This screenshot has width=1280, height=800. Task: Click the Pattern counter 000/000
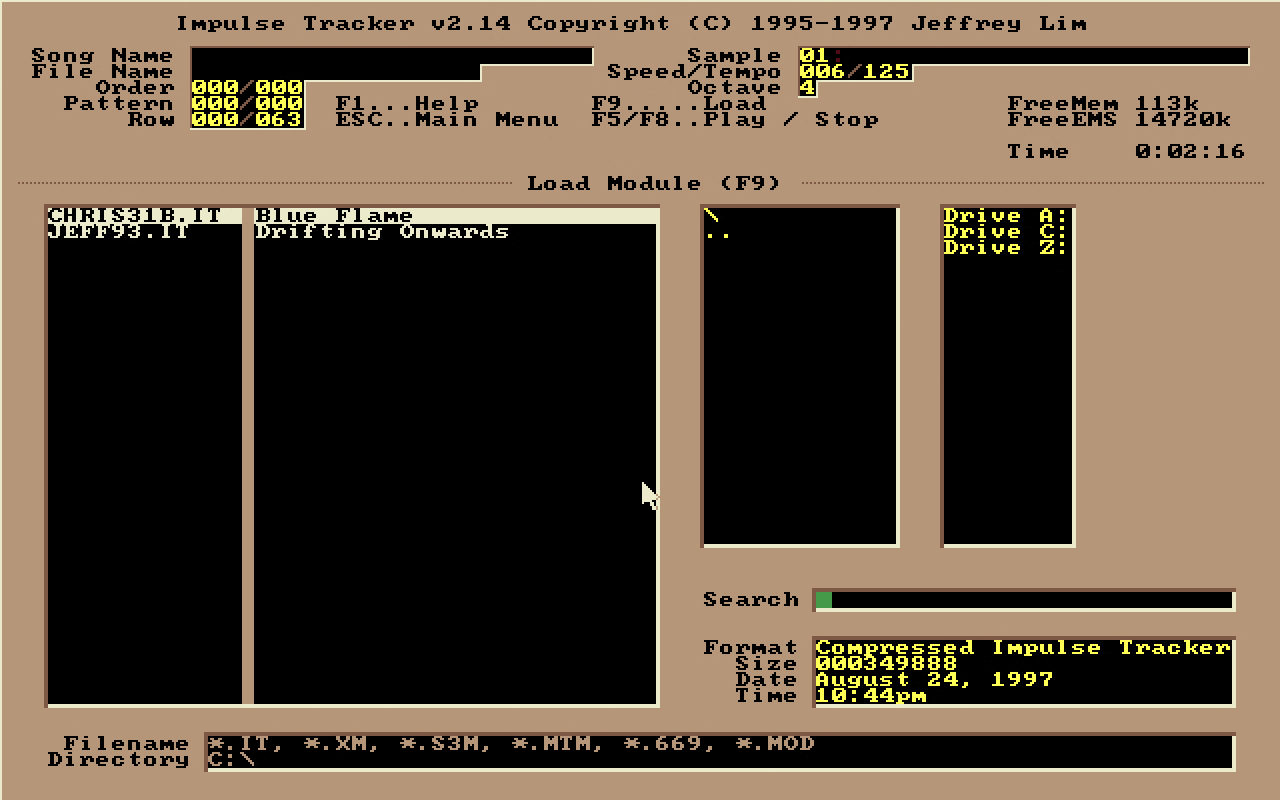(248, 104)
